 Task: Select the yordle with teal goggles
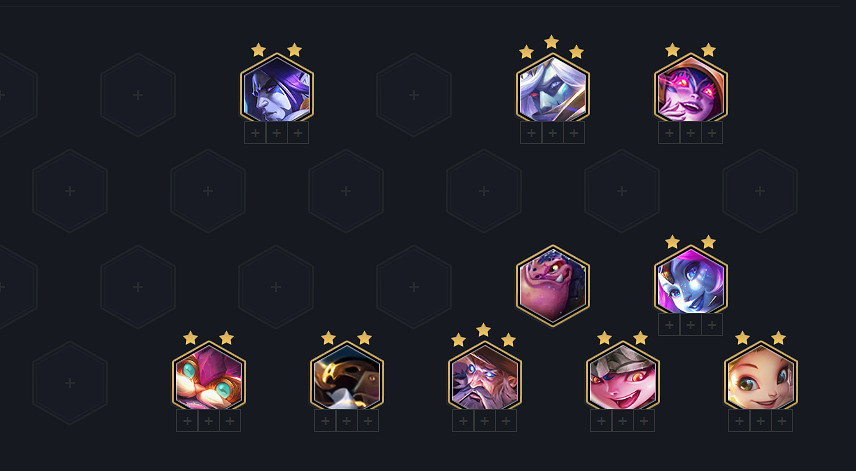[209, 377]
